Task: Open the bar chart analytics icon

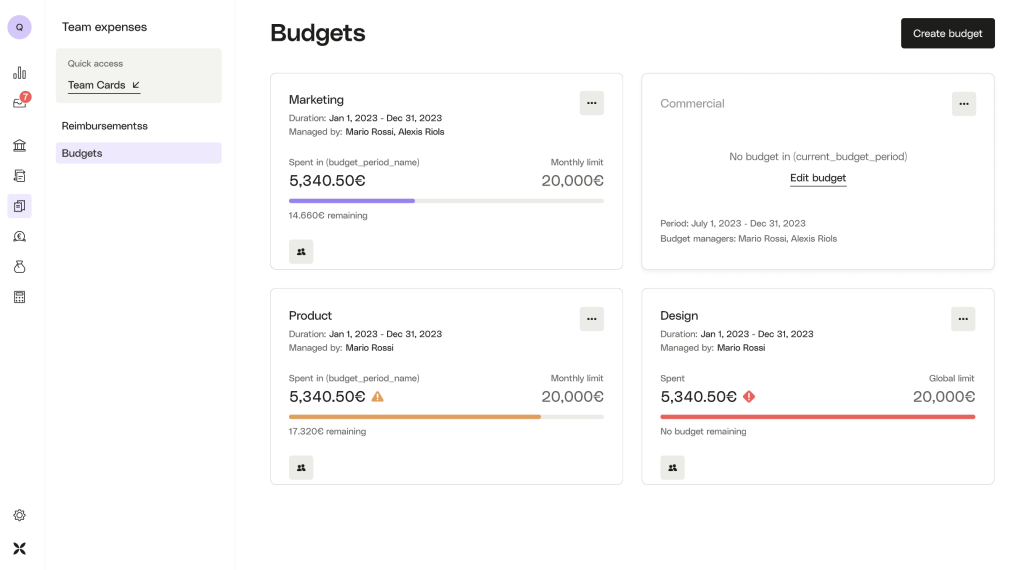Action: tap(19, 73)
